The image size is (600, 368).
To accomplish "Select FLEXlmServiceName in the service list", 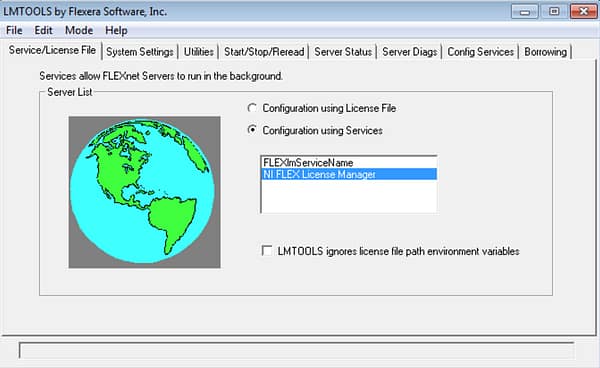I will [x=349, y=163].
